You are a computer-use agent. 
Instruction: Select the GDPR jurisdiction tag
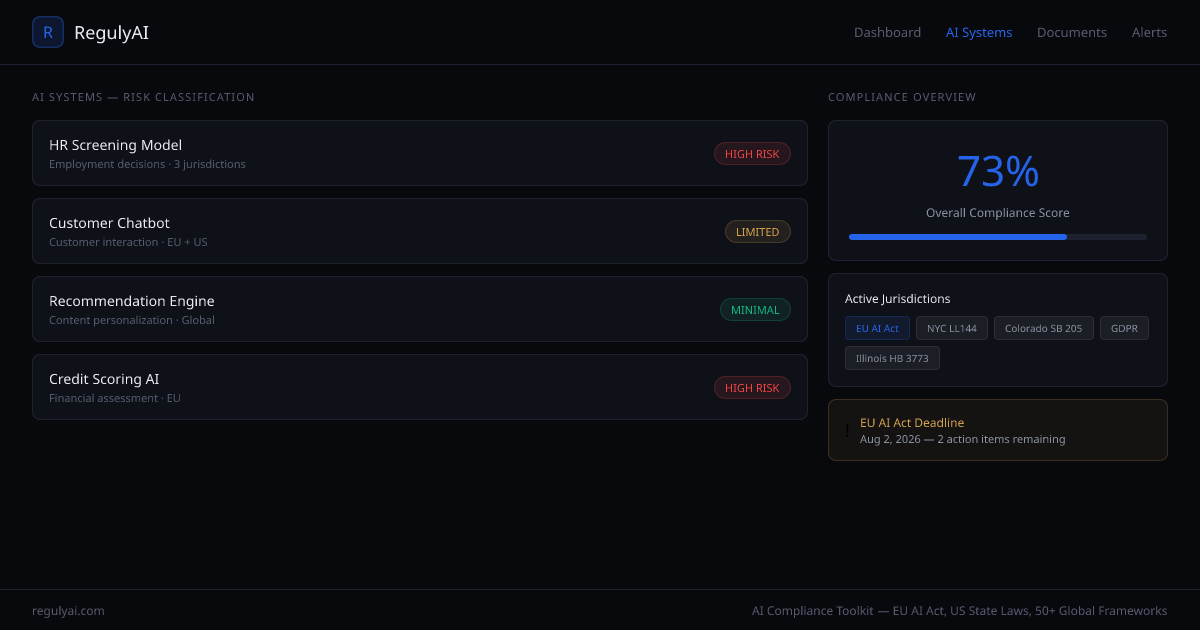tap(1124, 328)
